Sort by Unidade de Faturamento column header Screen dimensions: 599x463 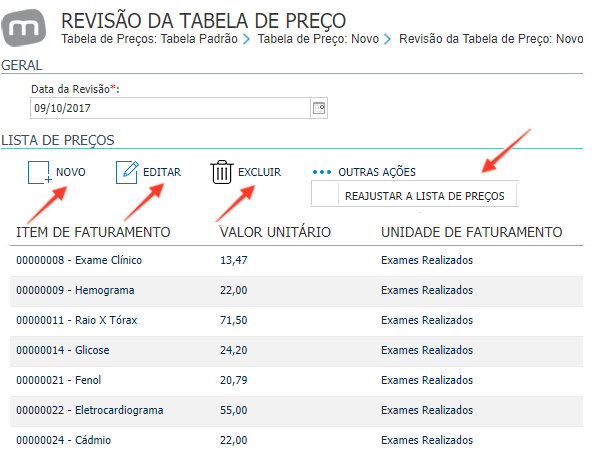pyautogui.click(x=471, y=232)
